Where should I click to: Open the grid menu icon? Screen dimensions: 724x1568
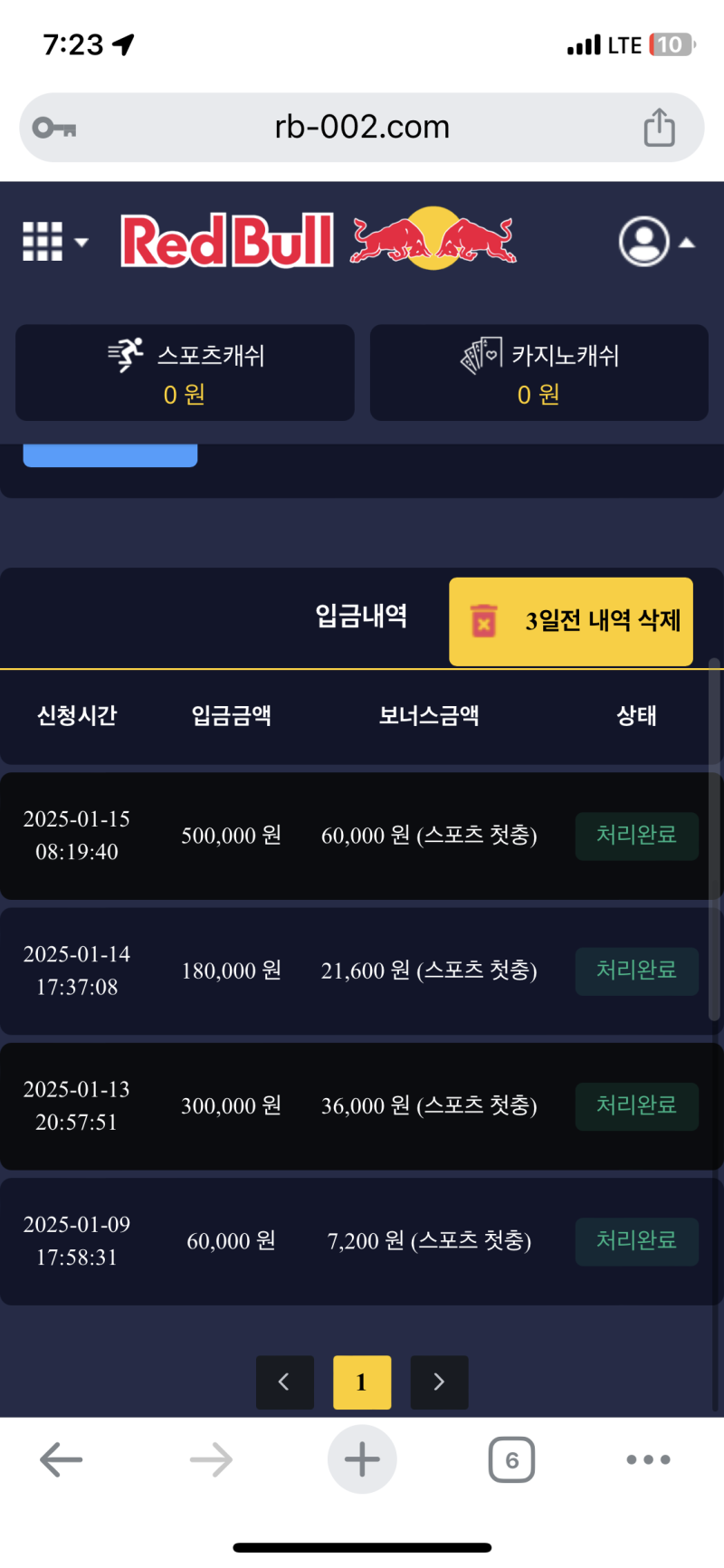[43, 242]
